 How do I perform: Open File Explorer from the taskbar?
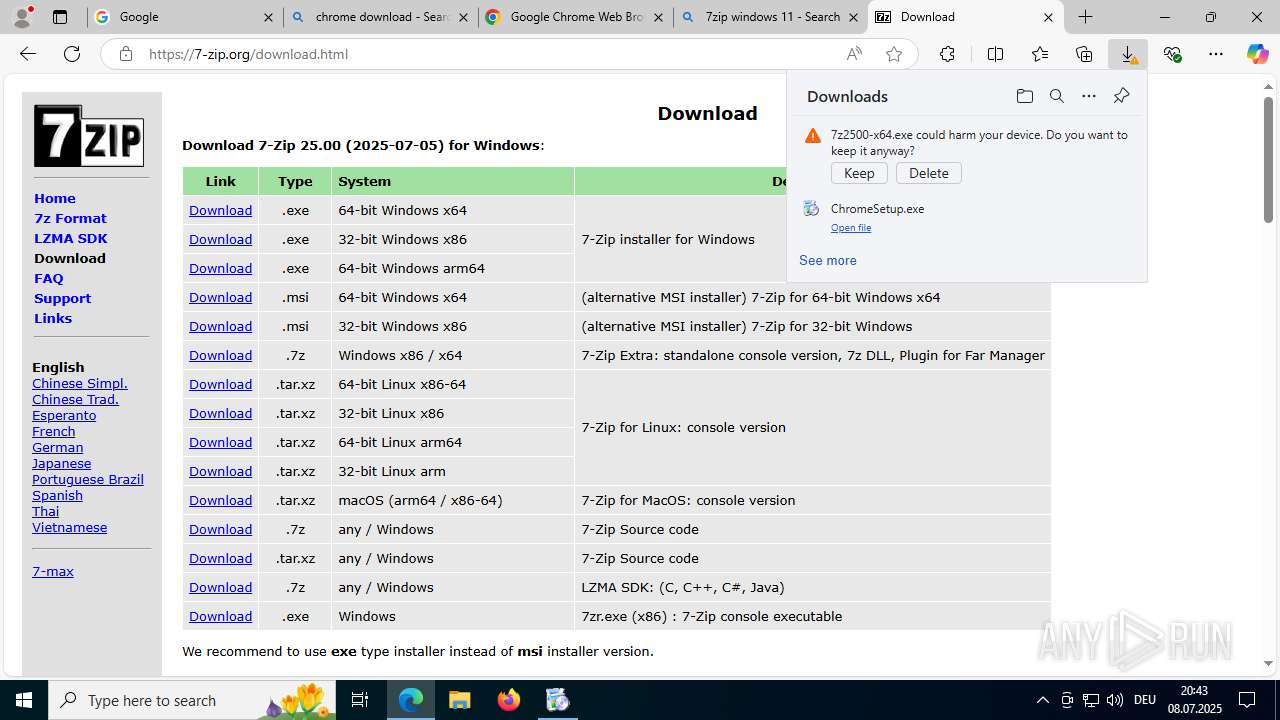(x=459, y=700)
